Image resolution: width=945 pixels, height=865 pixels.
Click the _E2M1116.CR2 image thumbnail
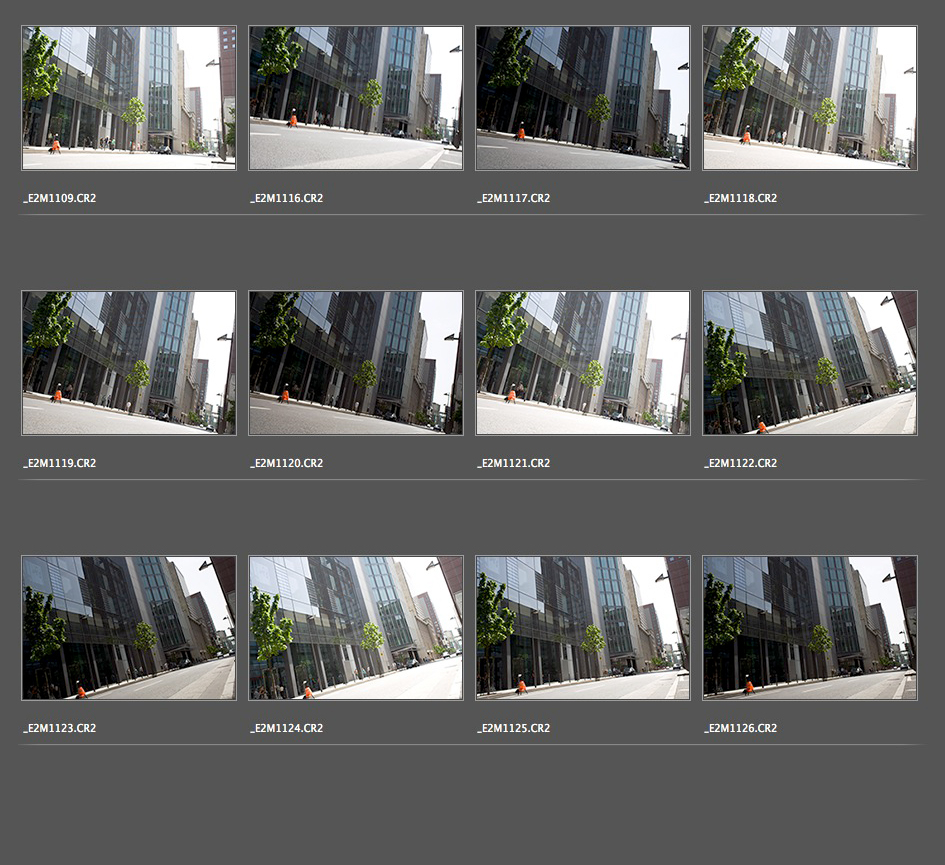(x=356, y=98)
